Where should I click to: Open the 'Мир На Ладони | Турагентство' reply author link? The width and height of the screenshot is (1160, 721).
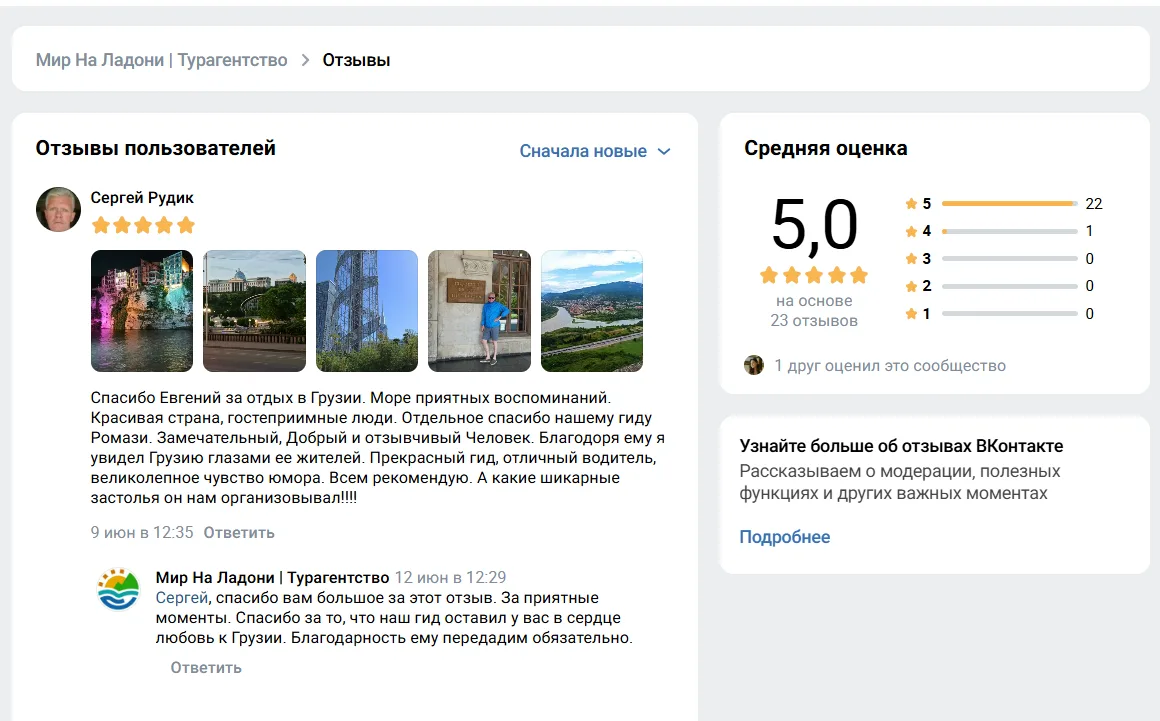pyautogui.click(x=272, y=578)
